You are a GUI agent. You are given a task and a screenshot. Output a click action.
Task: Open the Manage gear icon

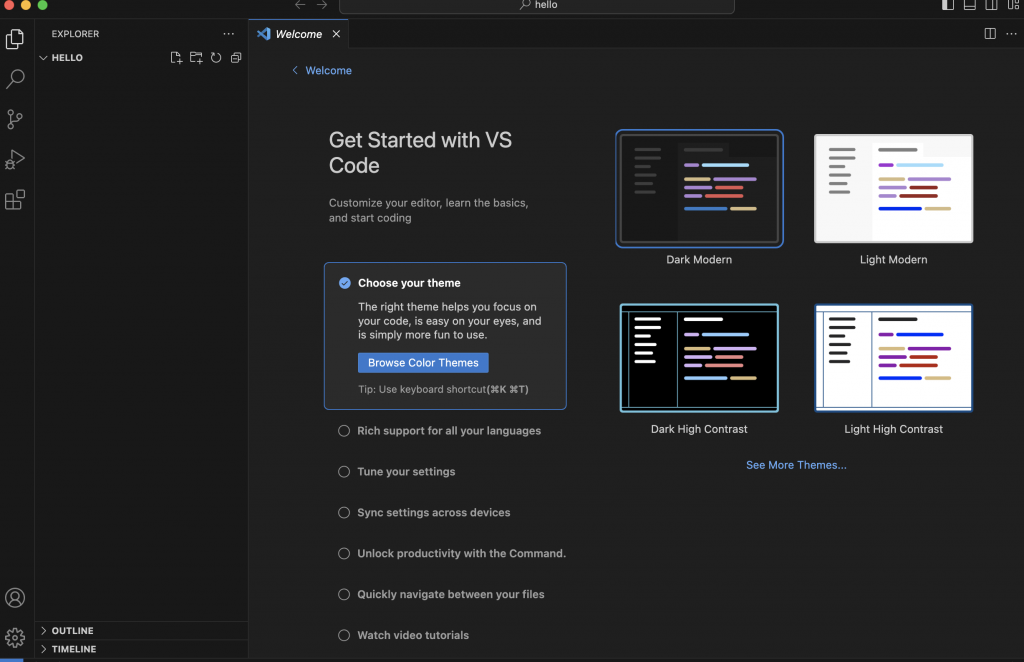tap(15, 637)
